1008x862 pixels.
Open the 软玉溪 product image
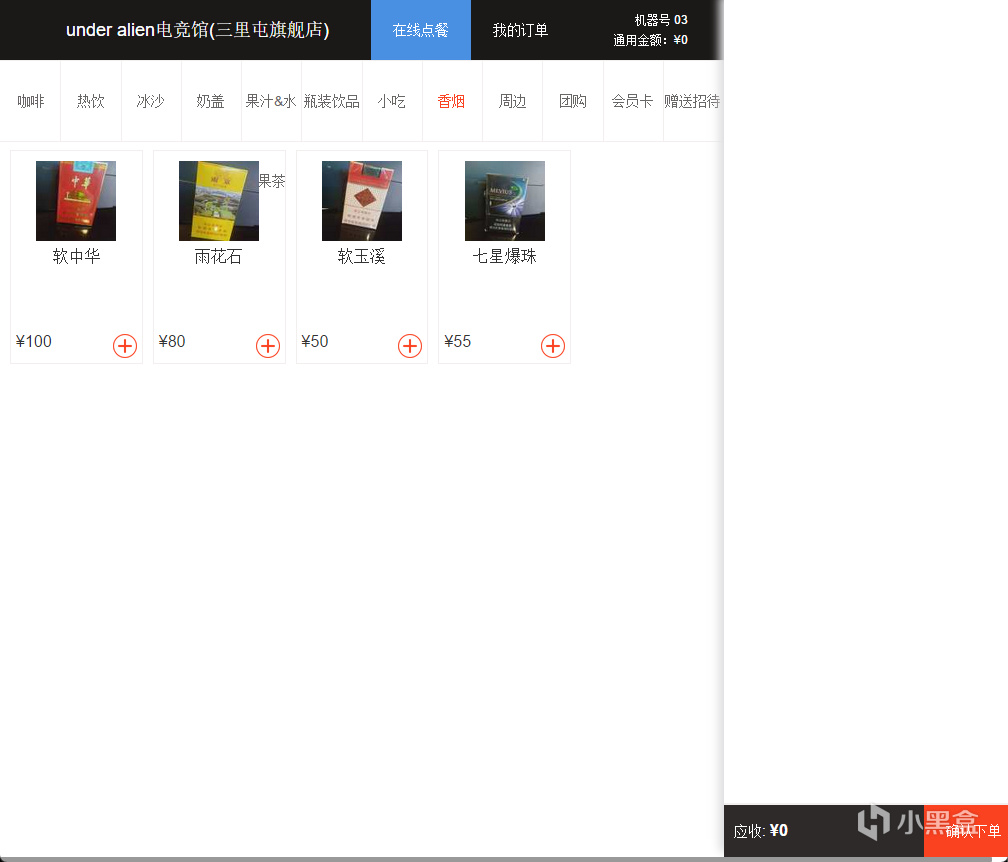(361, 201)
